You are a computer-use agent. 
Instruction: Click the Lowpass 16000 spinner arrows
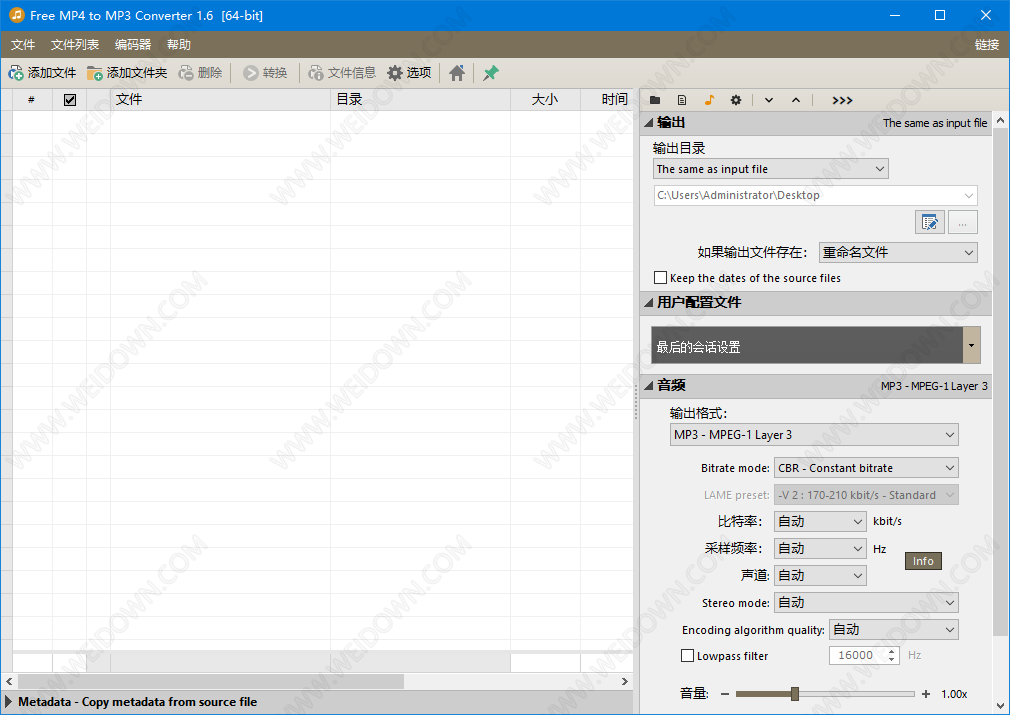(x=891, y=656)
